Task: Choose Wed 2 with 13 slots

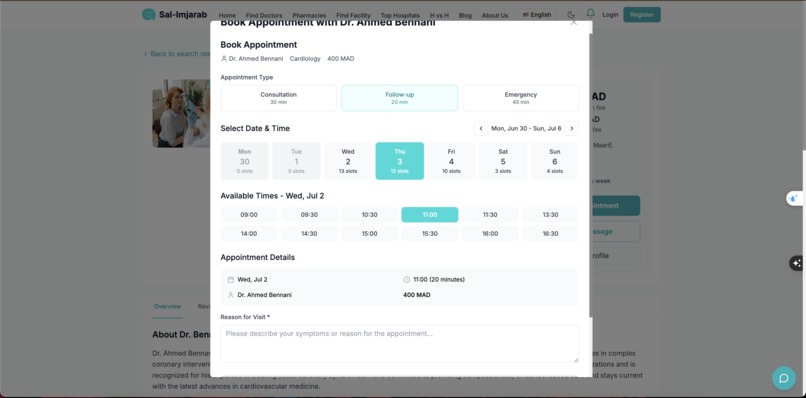Action: [348, 161]
